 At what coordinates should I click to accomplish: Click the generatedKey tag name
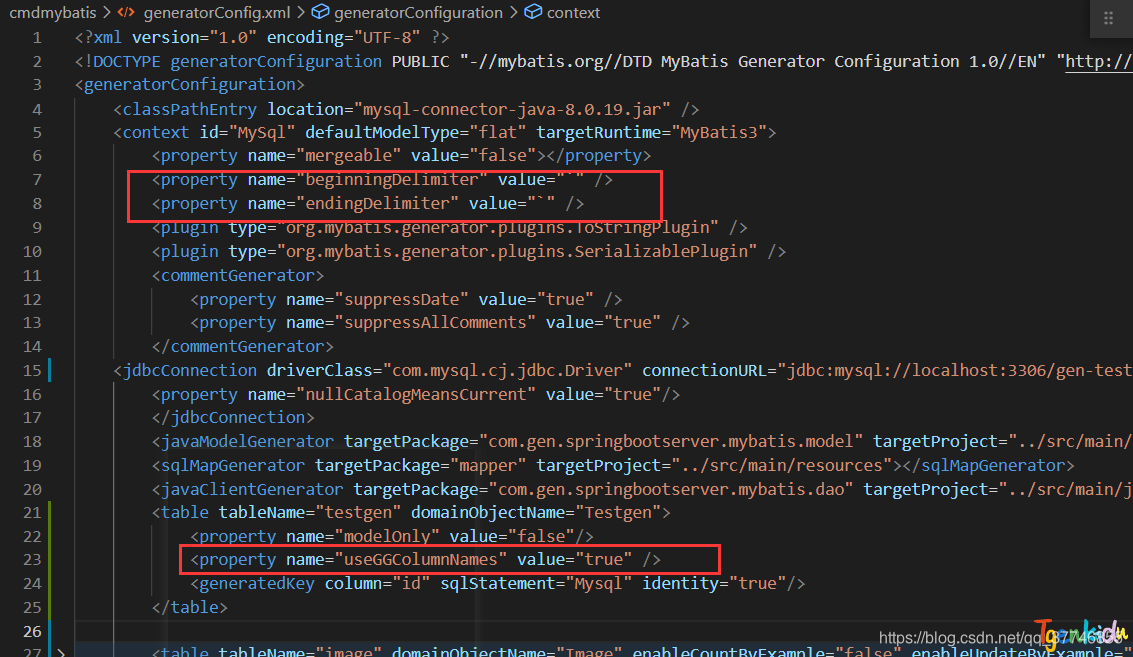[257, 583]
